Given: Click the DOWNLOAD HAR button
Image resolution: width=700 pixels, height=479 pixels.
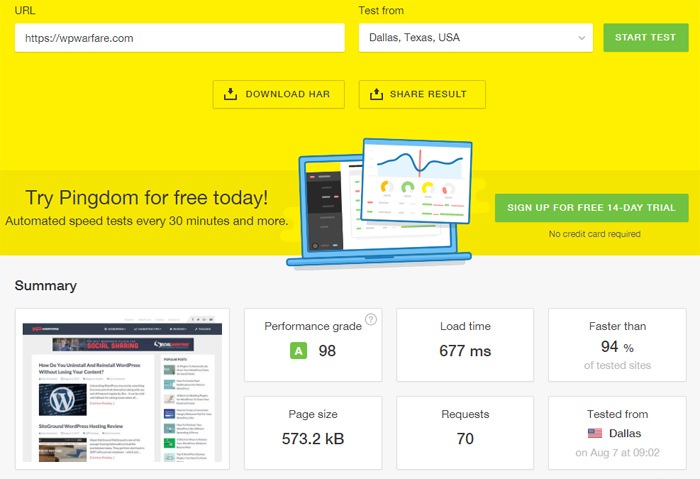Looking at the screenshot, I should coord(279,94).
